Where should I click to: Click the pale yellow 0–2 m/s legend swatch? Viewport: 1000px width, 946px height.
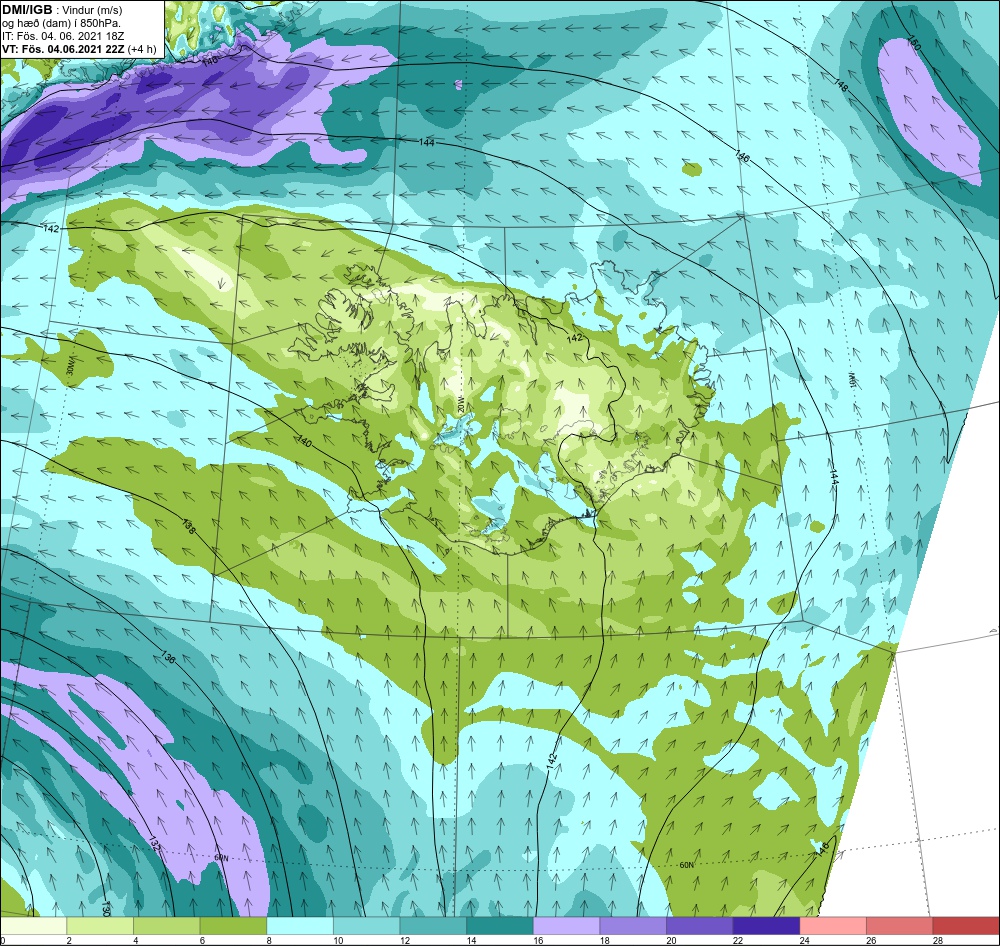[33, 926]
